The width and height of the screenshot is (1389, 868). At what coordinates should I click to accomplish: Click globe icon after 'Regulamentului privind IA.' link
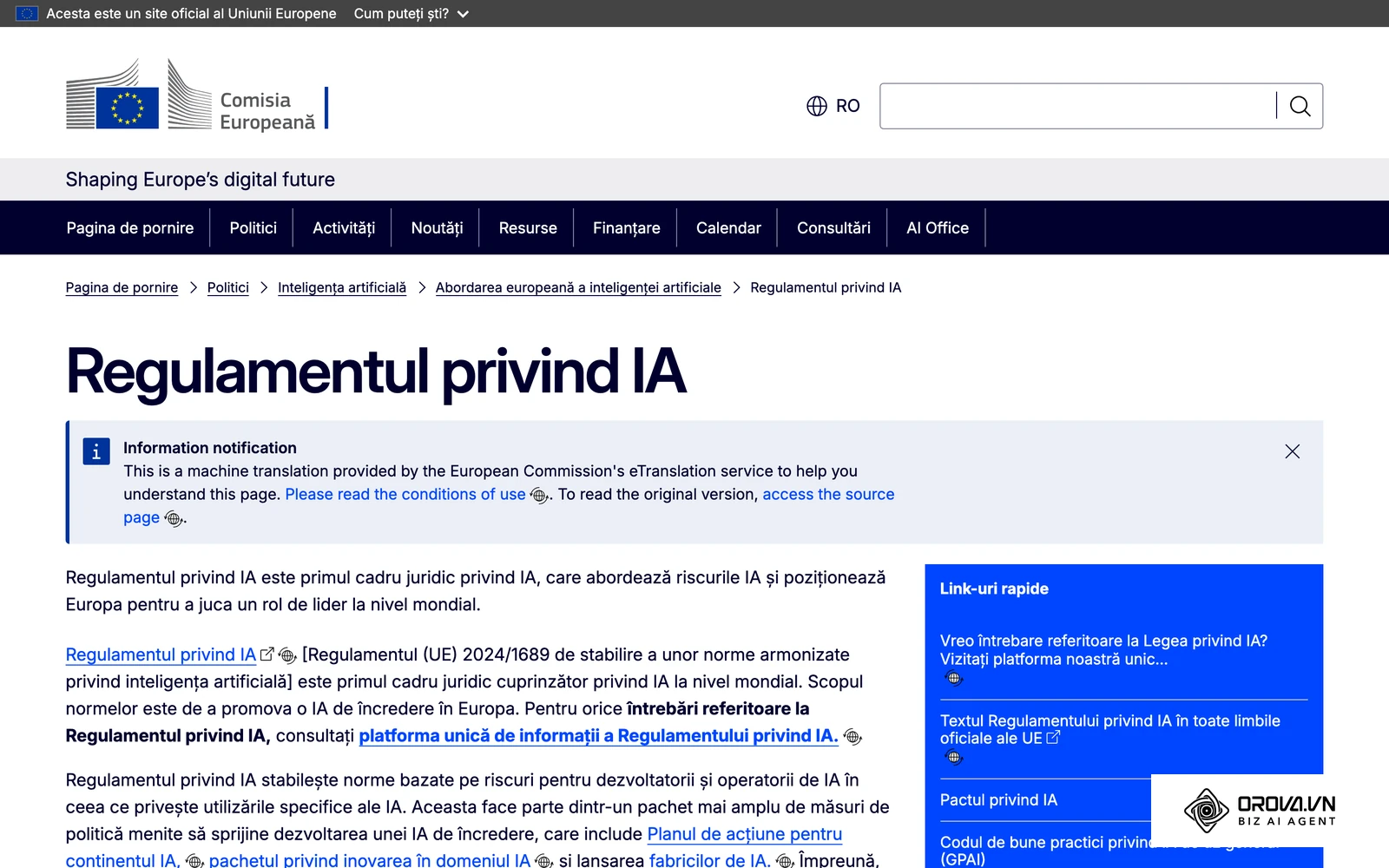click(x=852, y=737)
